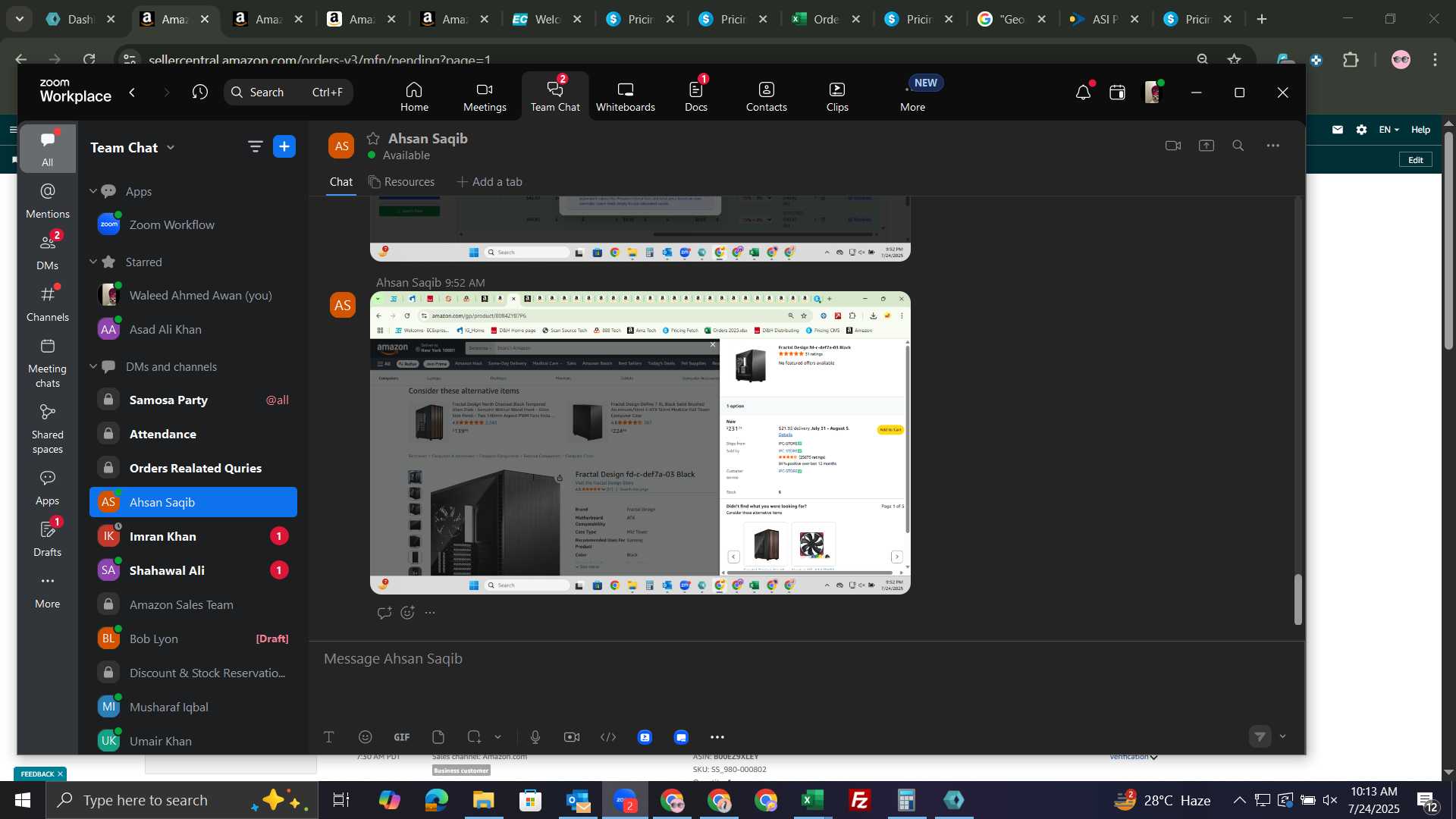
Task: Open the Docs tab
Action: point(695,96)
